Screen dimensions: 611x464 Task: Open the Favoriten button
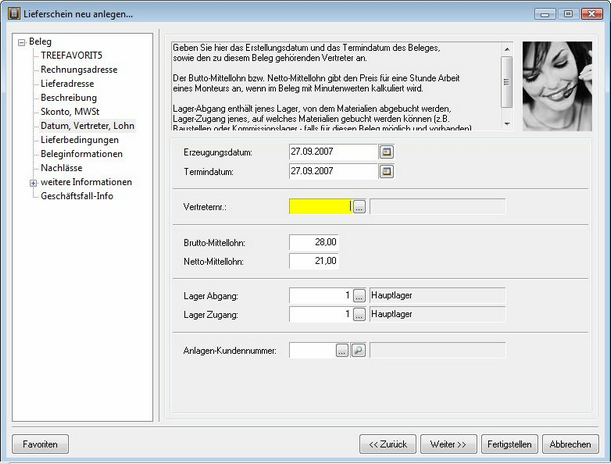coord(40,443)
